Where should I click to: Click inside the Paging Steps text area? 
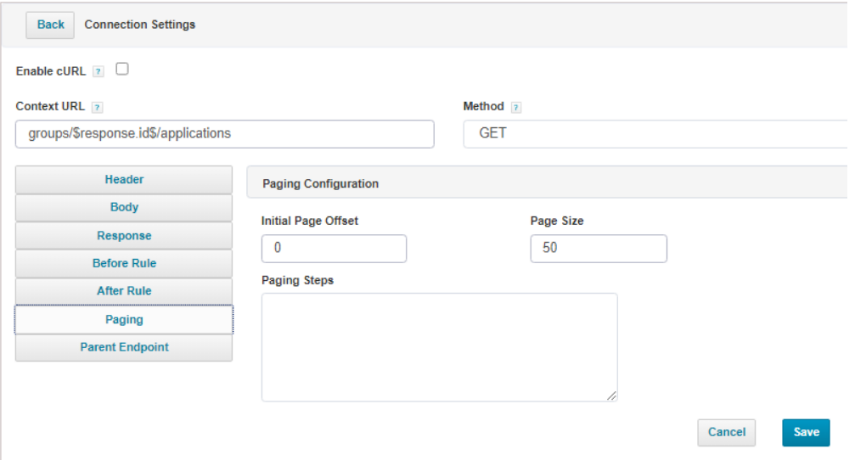coord(439,347)
